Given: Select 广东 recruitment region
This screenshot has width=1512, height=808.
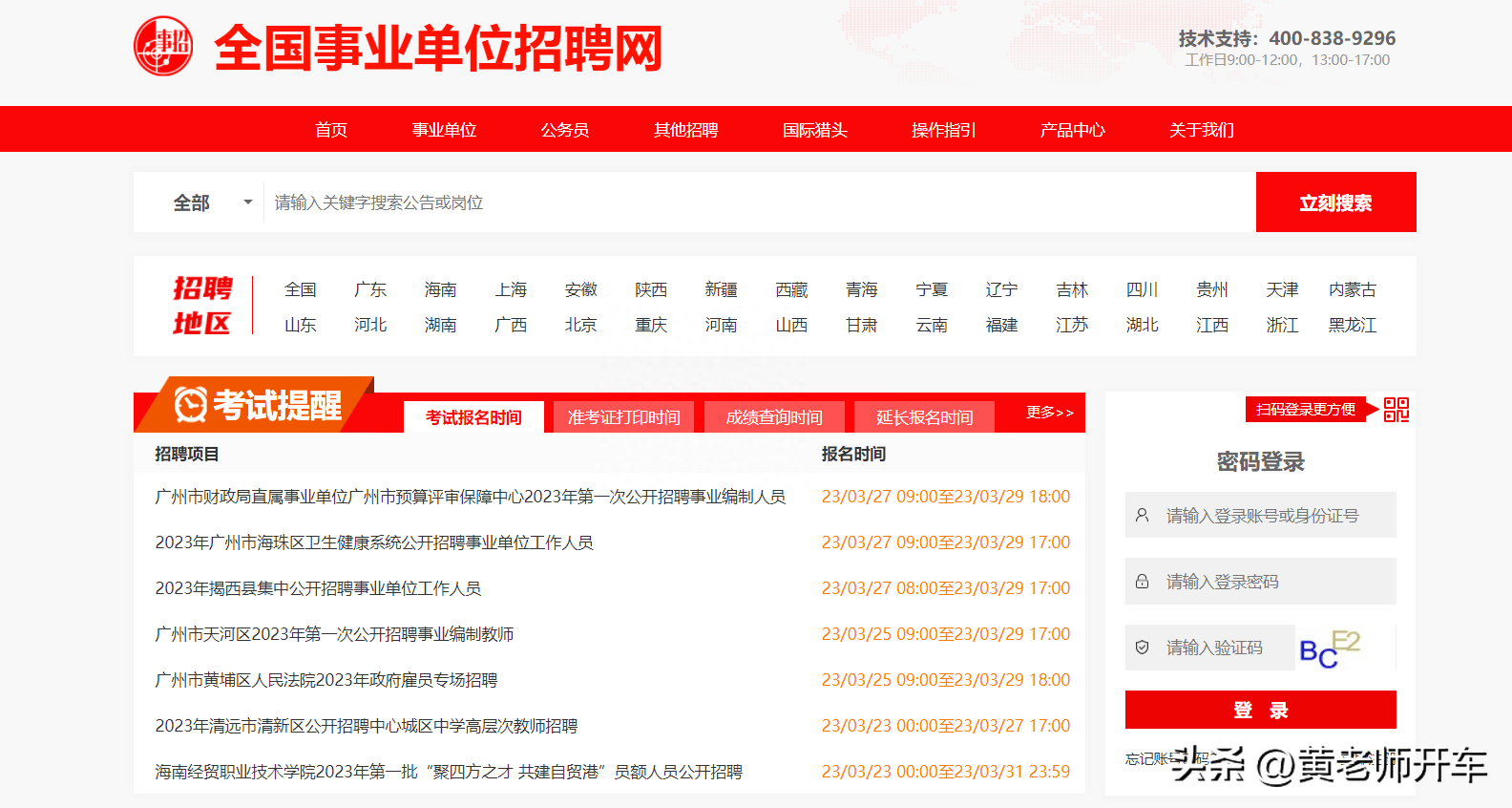Looking at the screenshot, I should 370,289.
